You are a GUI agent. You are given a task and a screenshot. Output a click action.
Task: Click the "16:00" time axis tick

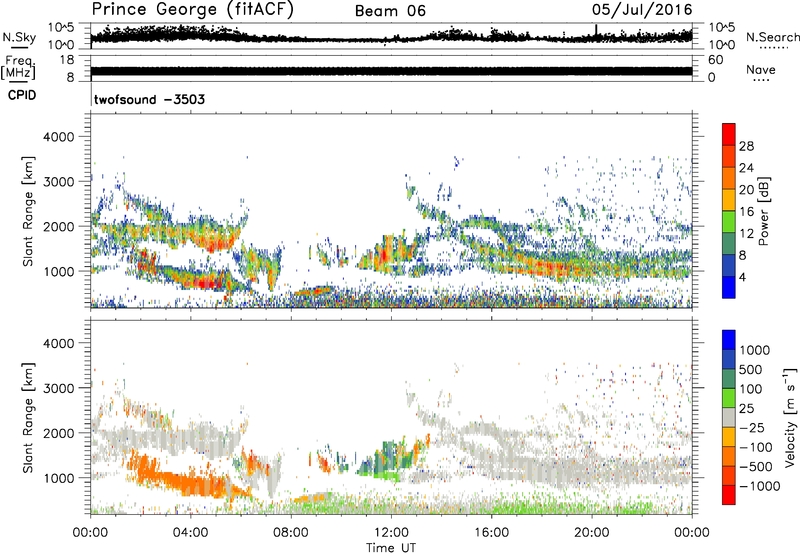coord(491,533)
